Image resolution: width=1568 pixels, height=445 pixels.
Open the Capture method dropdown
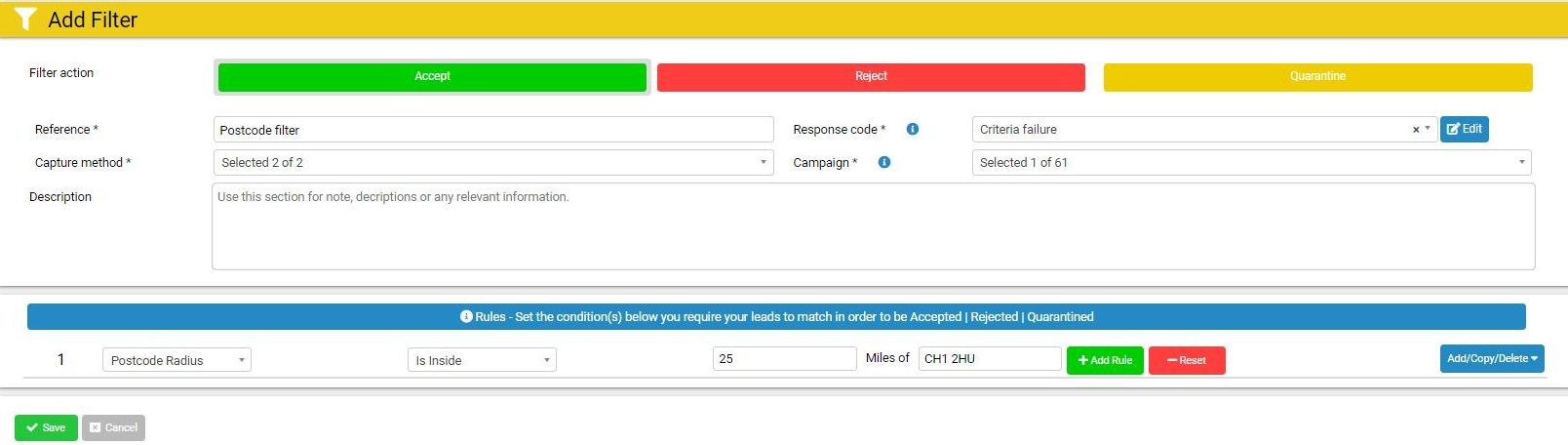pos(493,162)
